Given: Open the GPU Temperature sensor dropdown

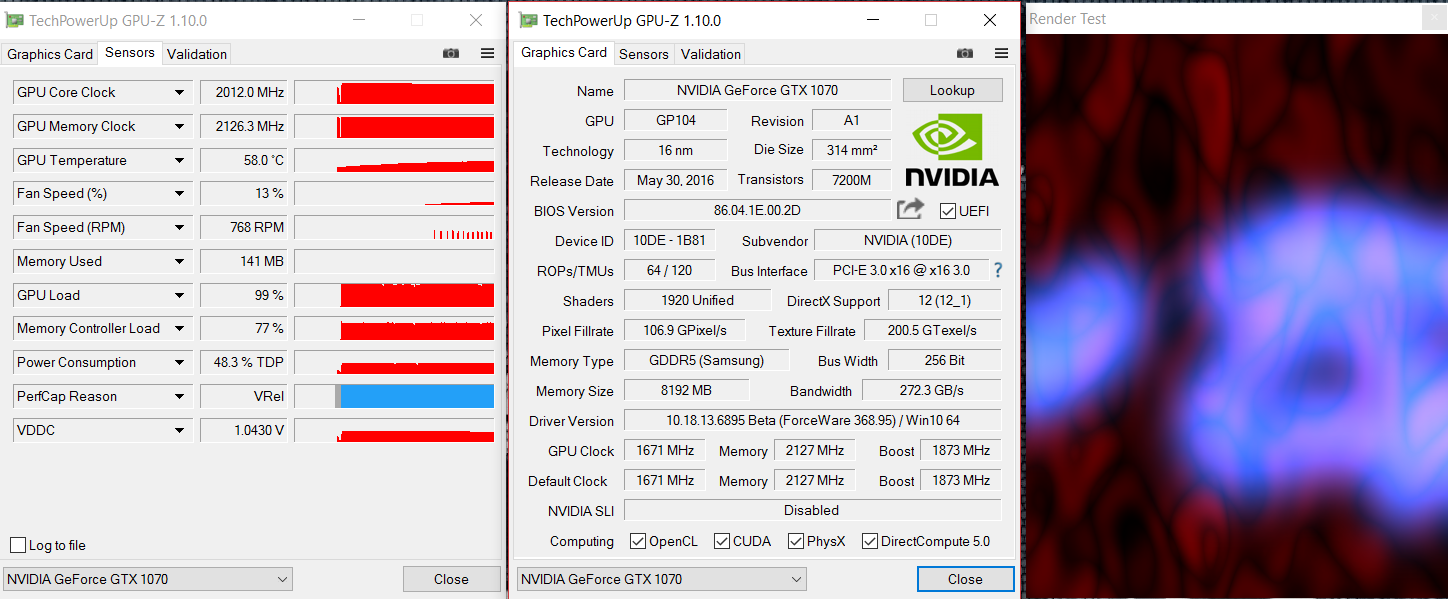Looking at the screenshot, I should tap(180, 160).
